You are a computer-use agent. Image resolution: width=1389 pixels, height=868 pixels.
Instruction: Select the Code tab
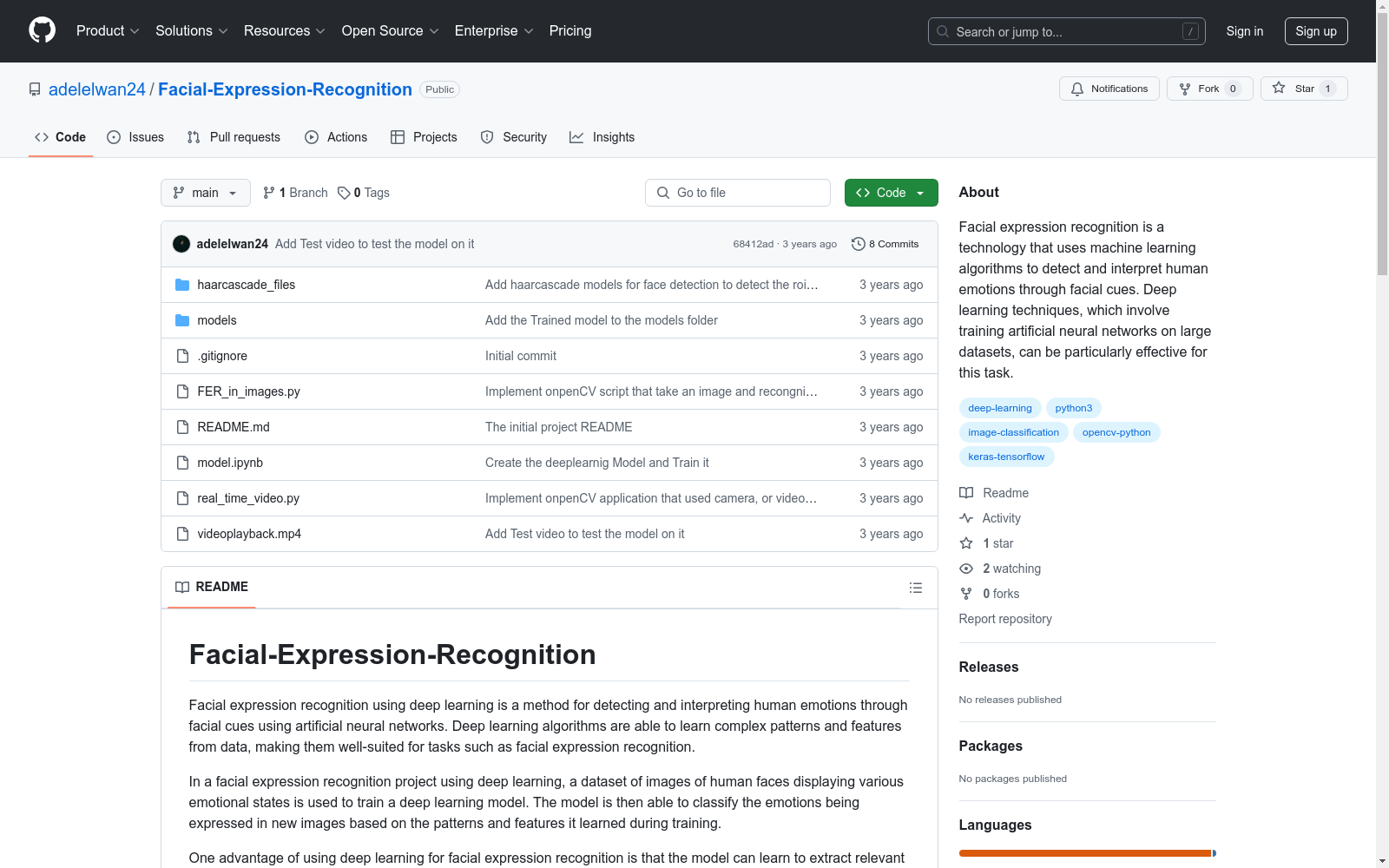point(61,137)
